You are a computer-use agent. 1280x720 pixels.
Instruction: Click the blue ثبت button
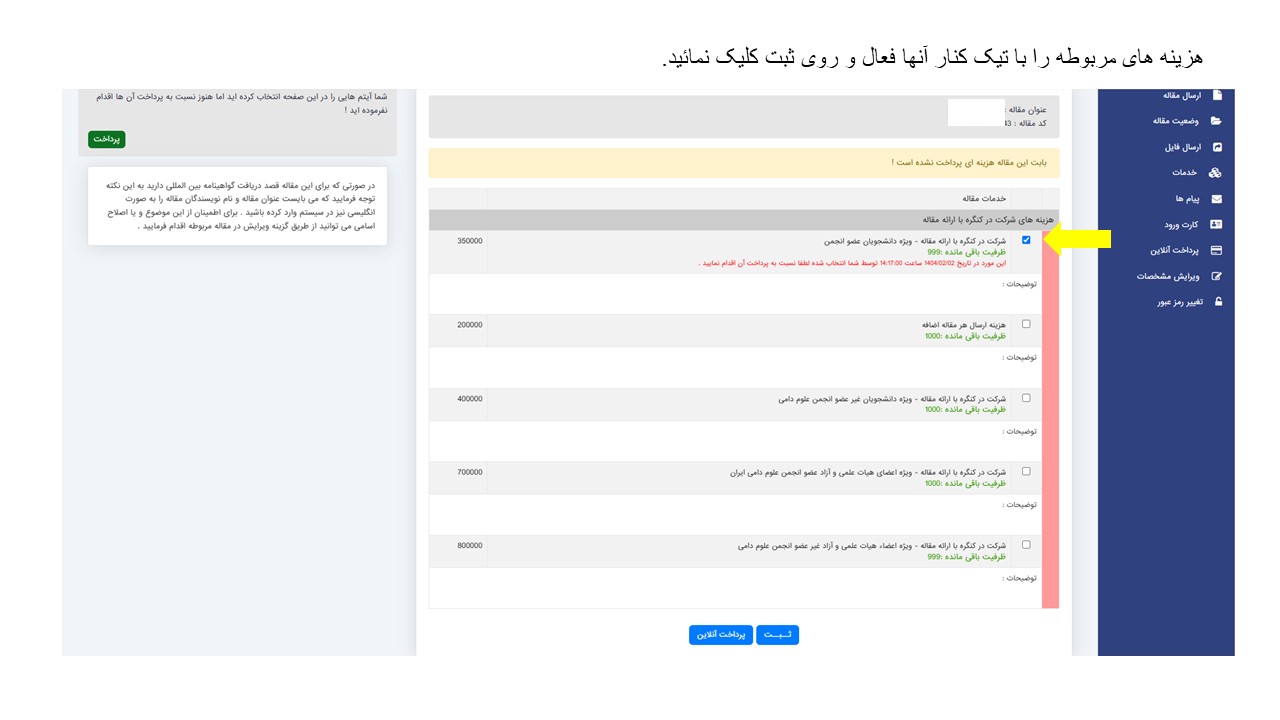point(777,635)
